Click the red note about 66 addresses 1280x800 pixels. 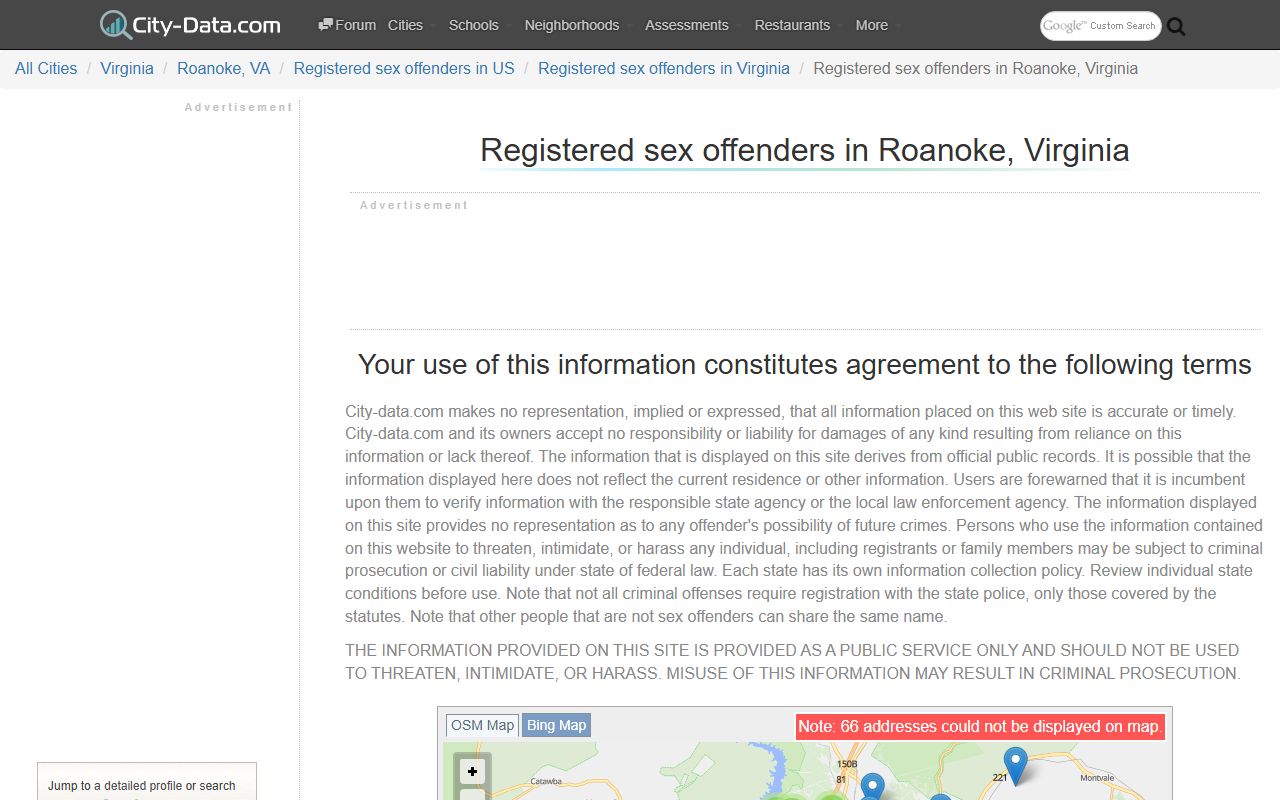coord(980,727)
